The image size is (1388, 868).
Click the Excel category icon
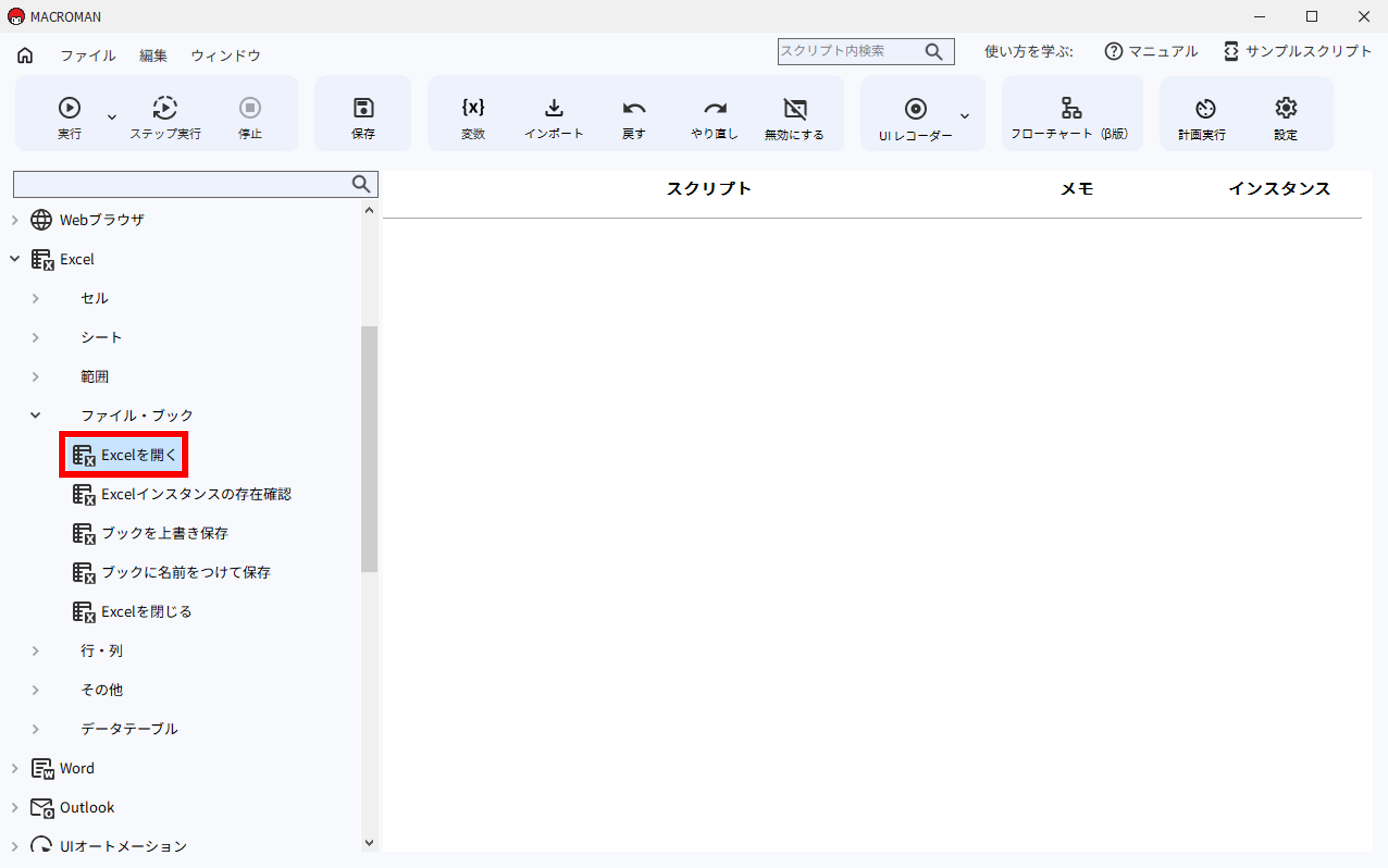coord(43,260)
